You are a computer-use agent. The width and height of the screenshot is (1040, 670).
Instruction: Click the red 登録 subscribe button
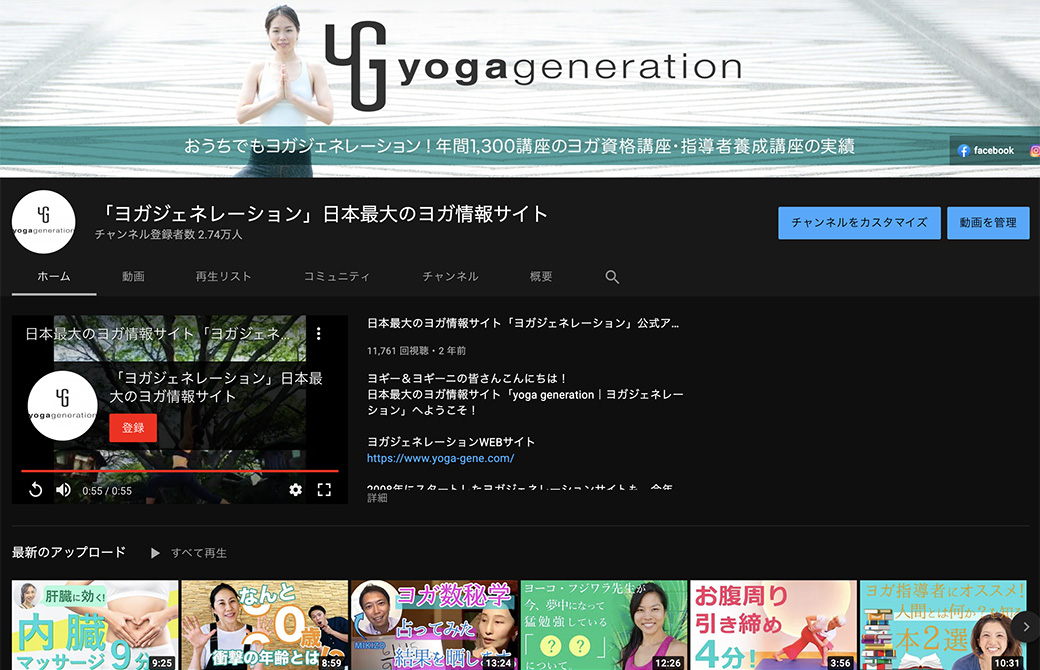tap(133, 428)
